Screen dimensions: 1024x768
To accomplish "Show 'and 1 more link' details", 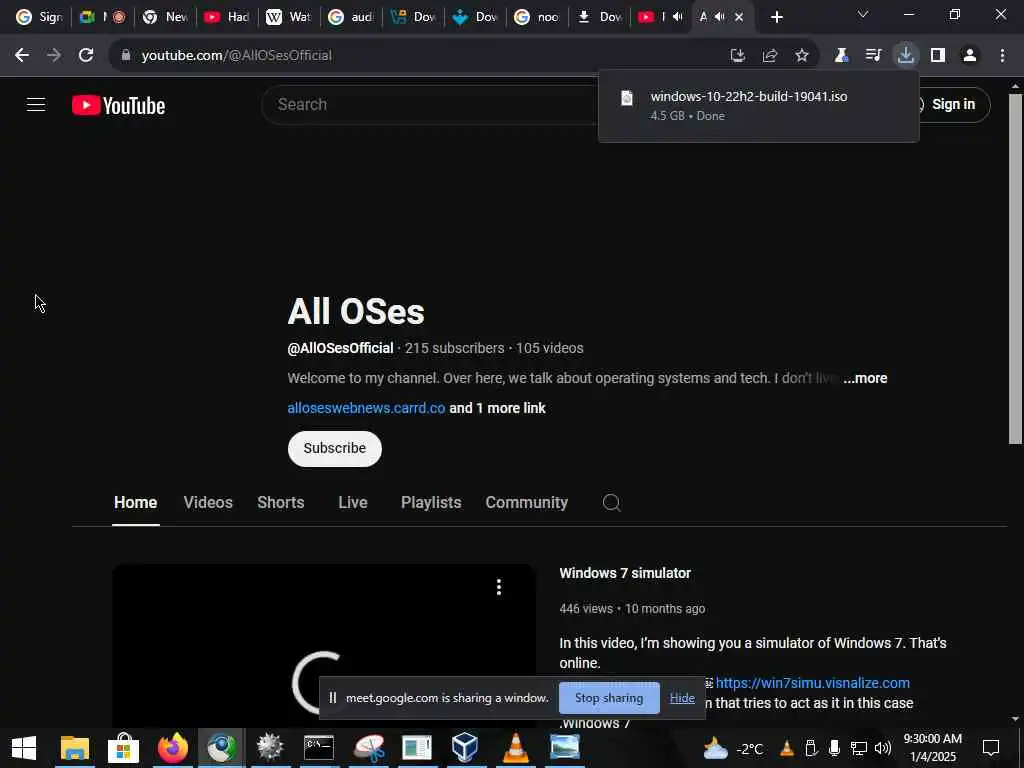I will (498, 408).
